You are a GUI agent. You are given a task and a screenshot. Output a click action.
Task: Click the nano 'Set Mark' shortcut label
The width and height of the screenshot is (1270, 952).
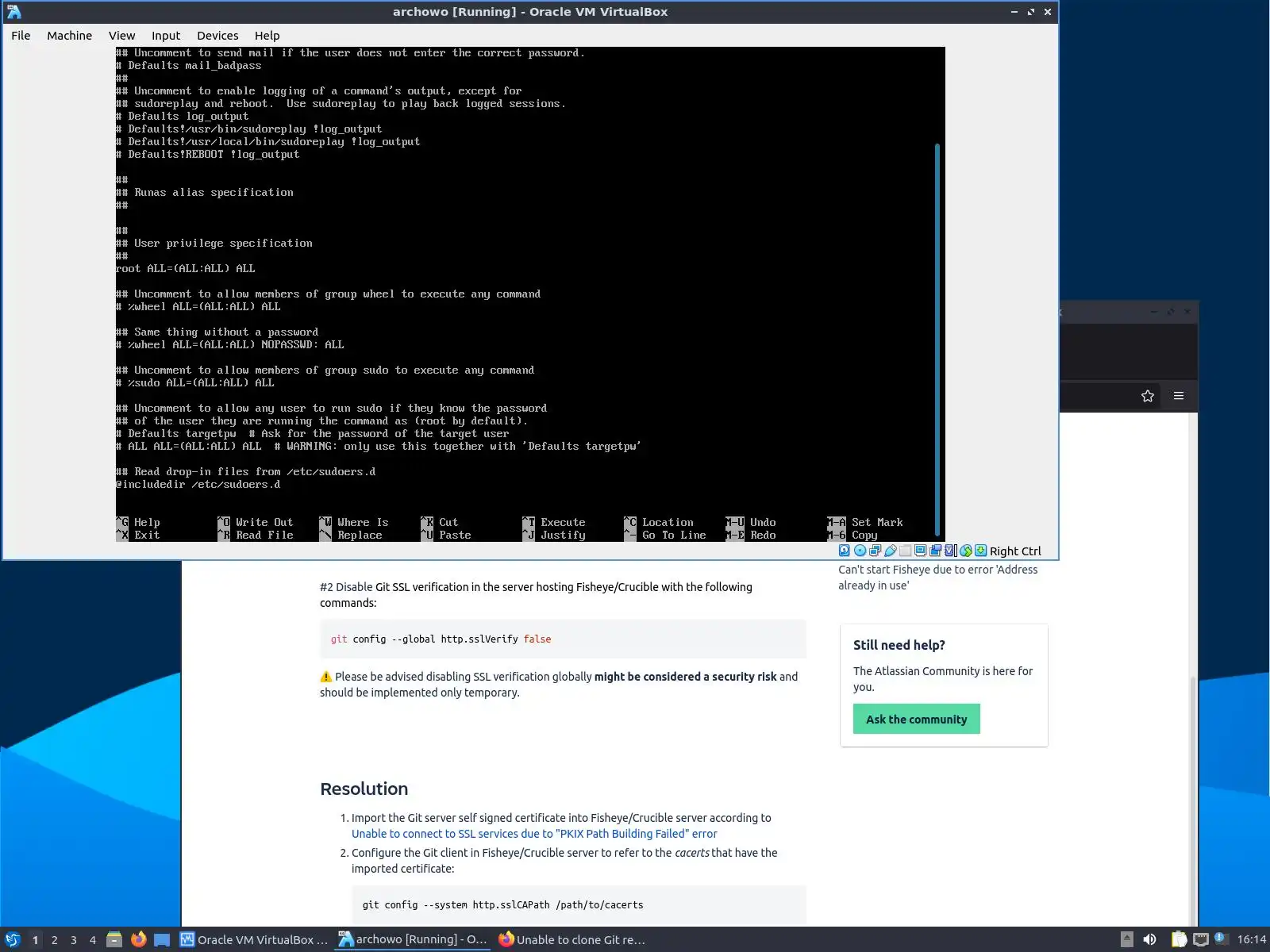877,523
